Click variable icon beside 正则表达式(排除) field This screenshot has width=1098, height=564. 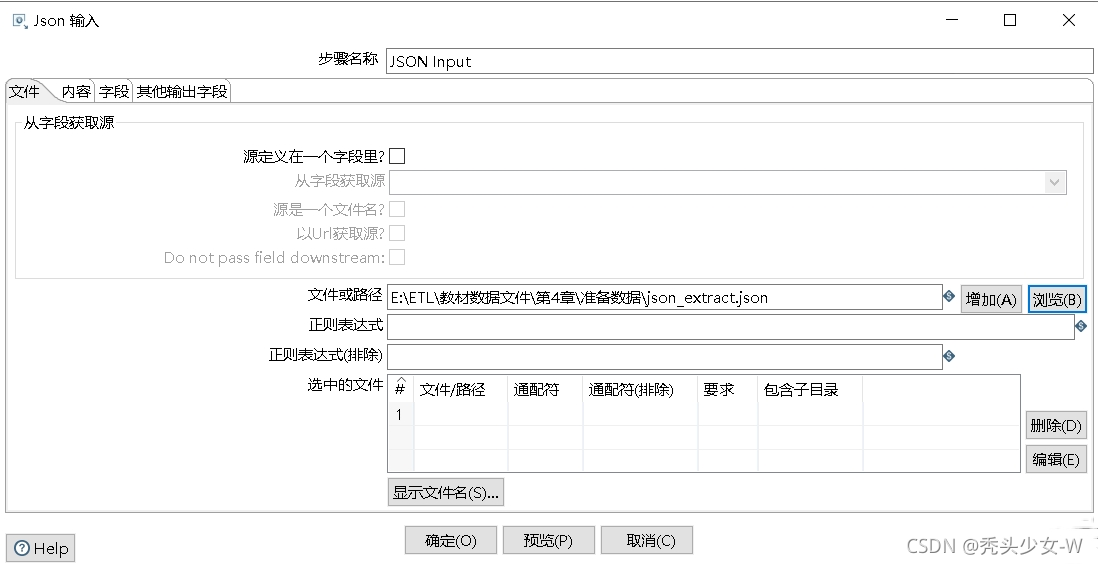[949, 356]
